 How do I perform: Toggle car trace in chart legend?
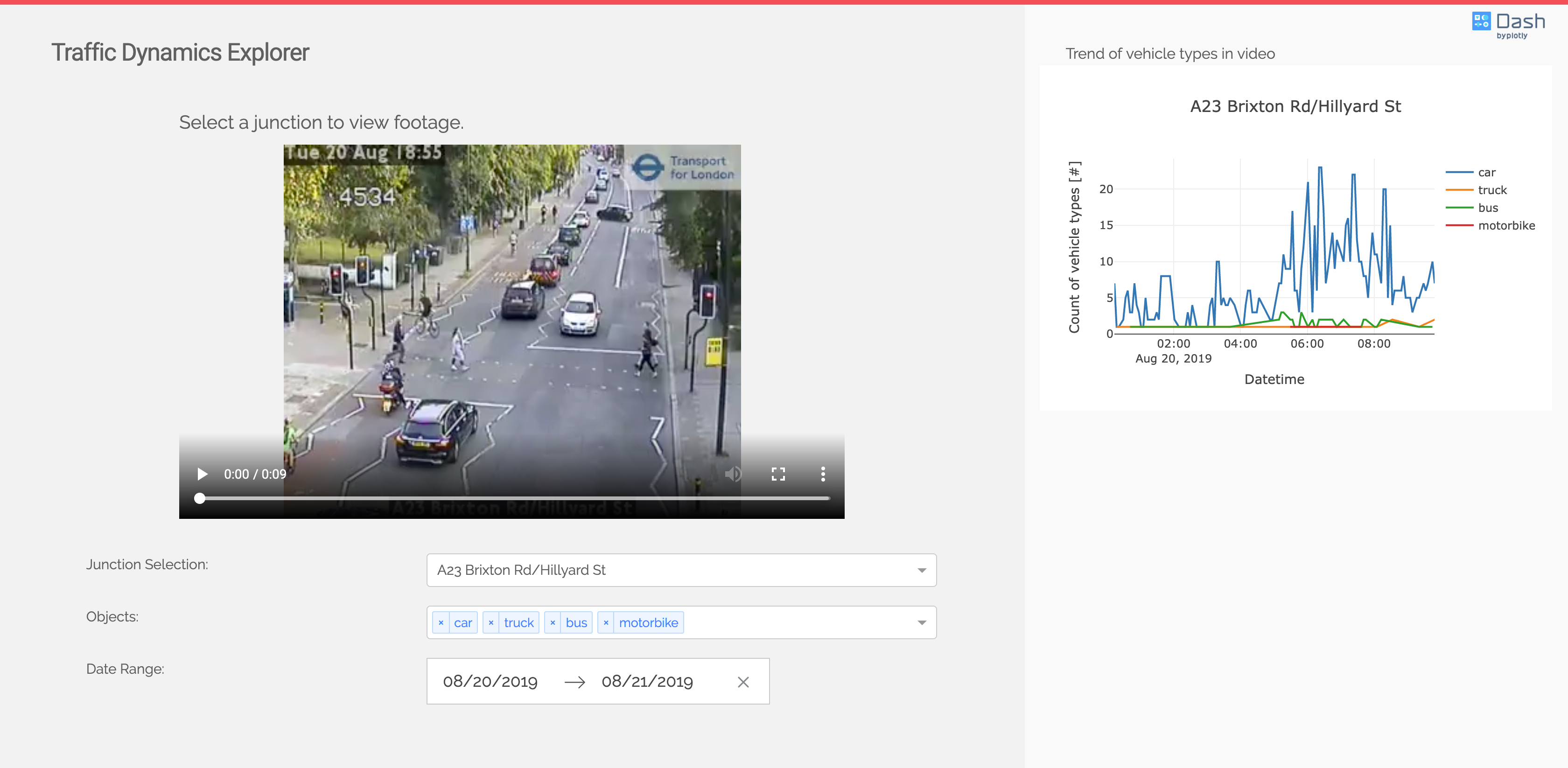coord(1486,173)
